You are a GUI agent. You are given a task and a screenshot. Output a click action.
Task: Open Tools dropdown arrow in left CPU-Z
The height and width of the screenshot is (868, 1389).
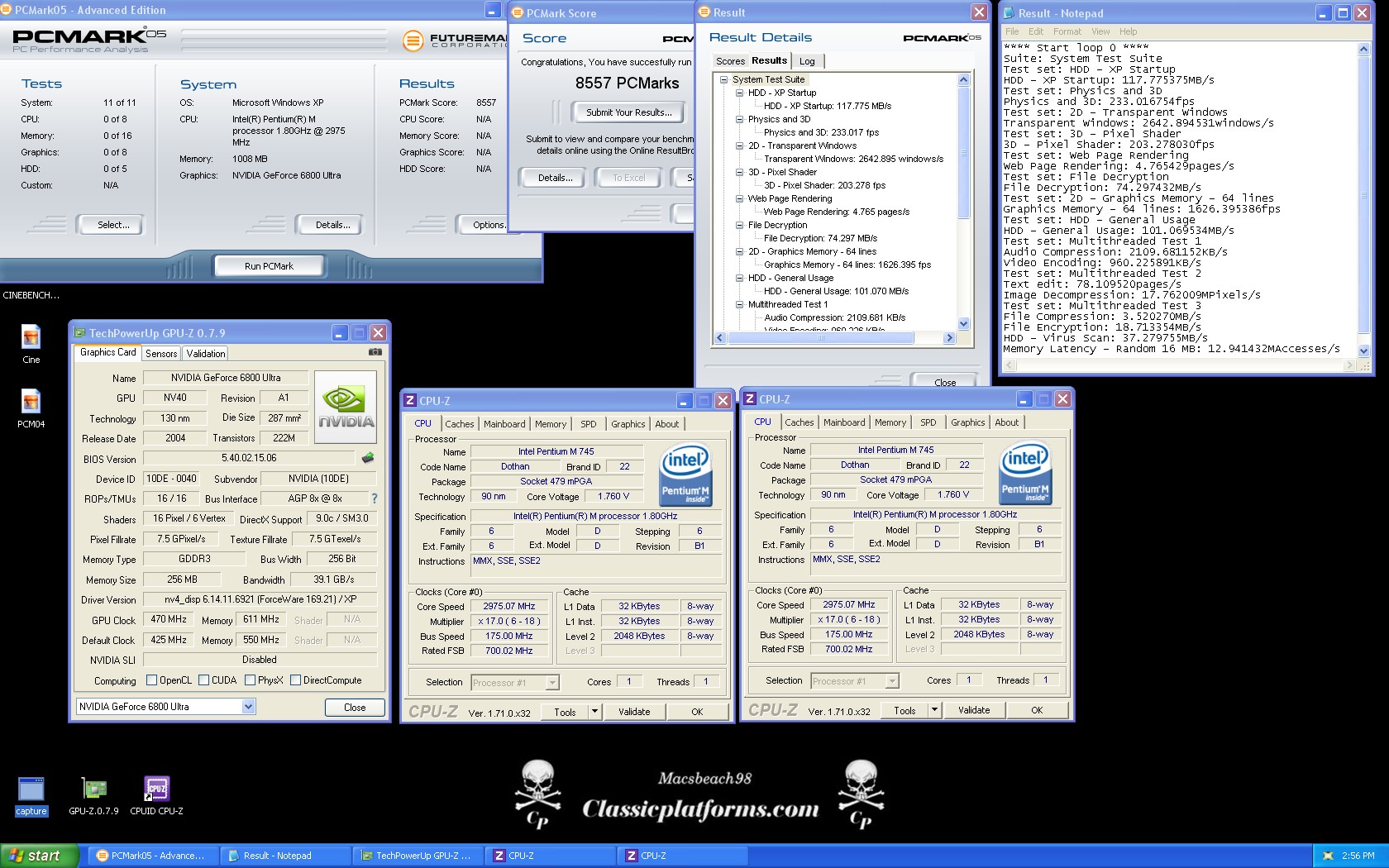point(594,712)
